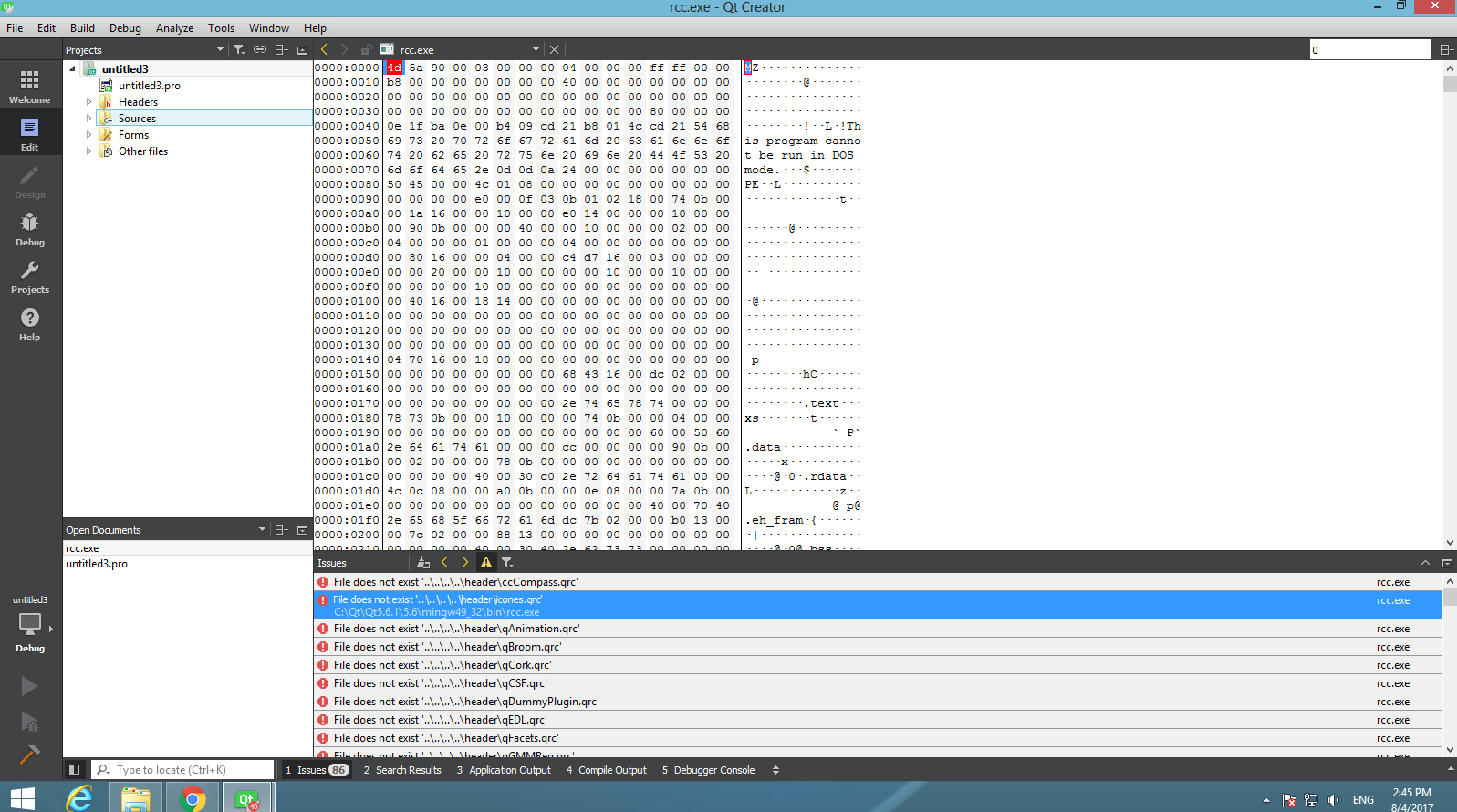Maximize the Issues output pane

(1426, 563)
